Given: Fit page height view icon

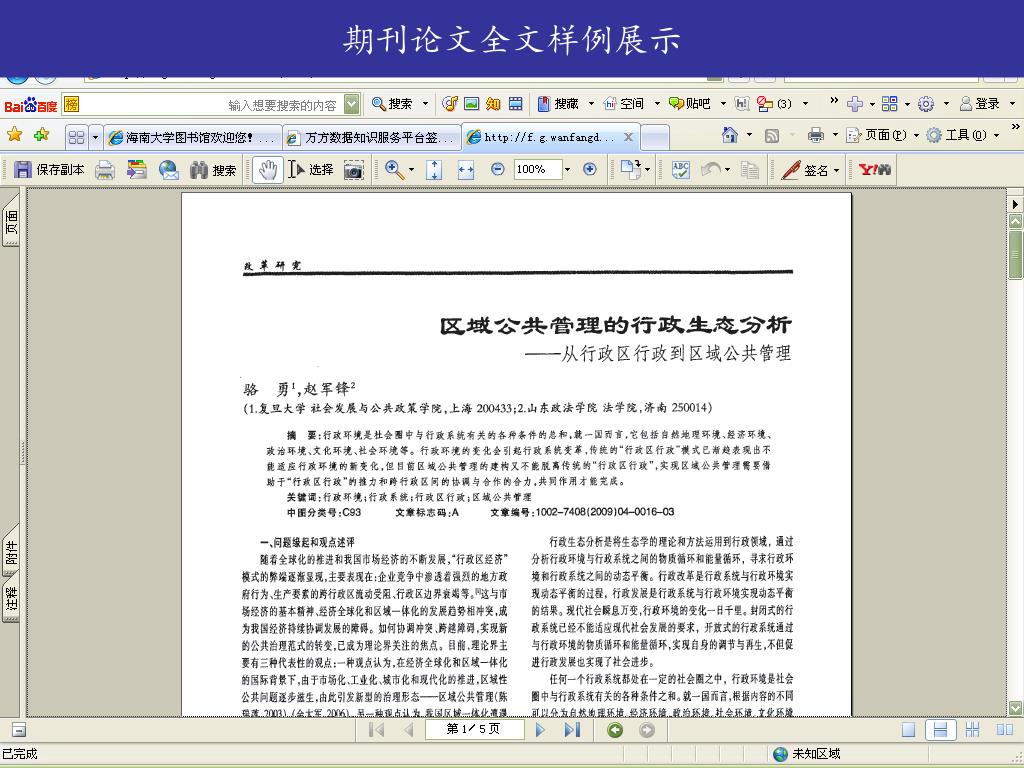Looking at the screenshot, I should (x=434, y=170).
